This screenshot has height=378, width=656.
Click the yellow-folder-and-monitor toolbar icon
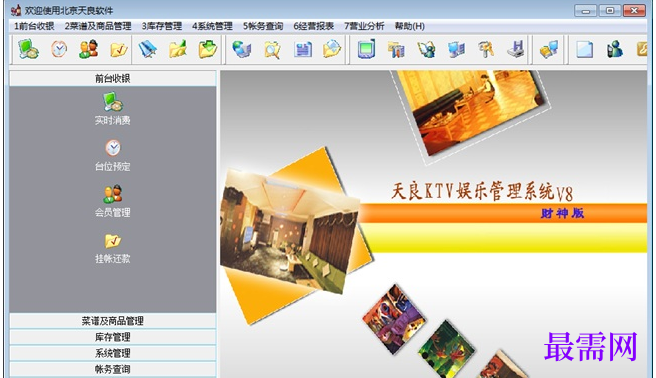pos(549,49)
